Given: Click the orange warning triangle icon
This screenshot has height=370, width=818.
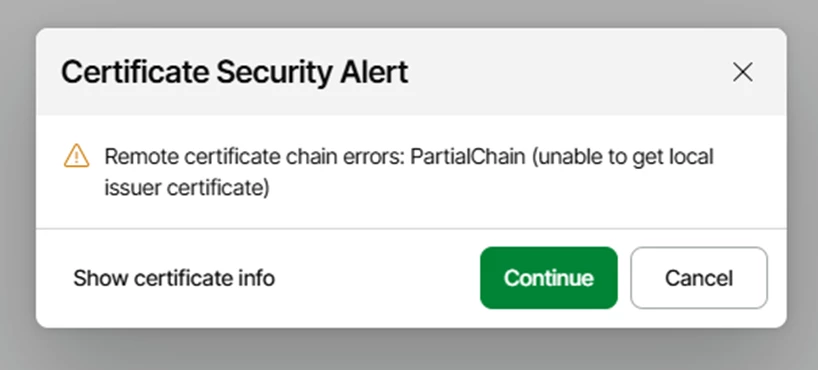Looking at the screenshot, I should click(77, 156).
